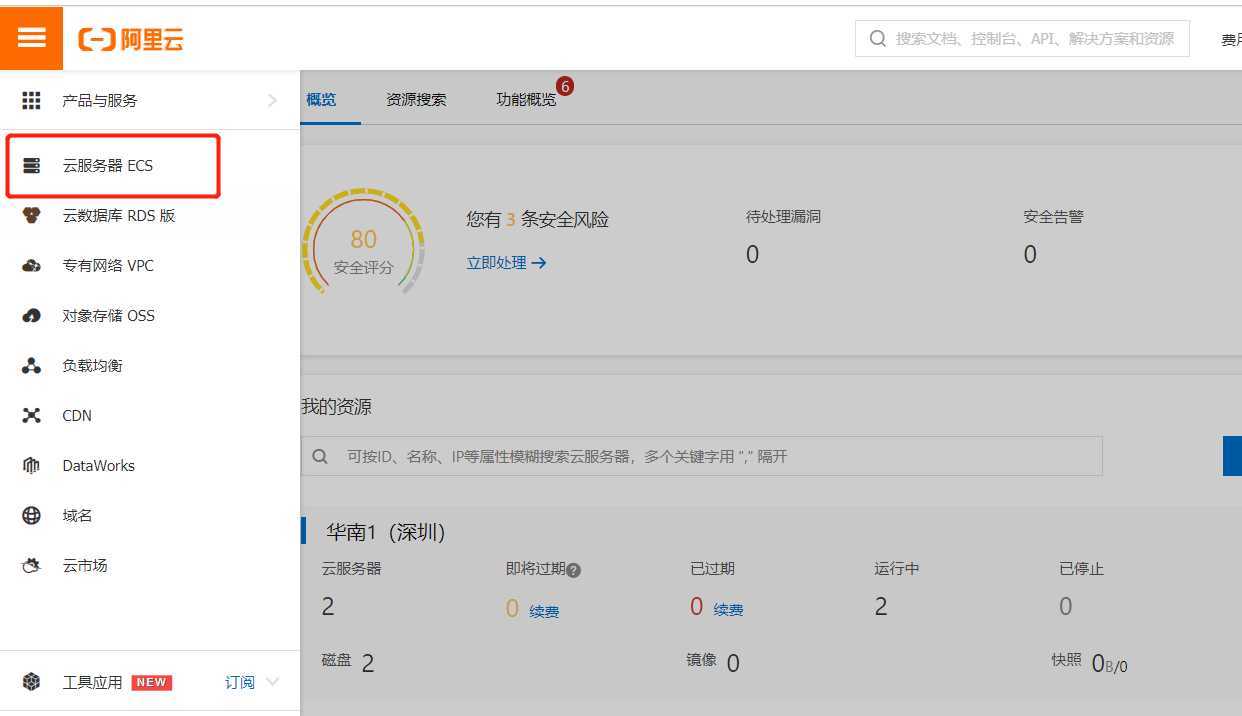Open the orange hamburger menu button
This screenshot has height=716, width=1242.
[31, 38]
